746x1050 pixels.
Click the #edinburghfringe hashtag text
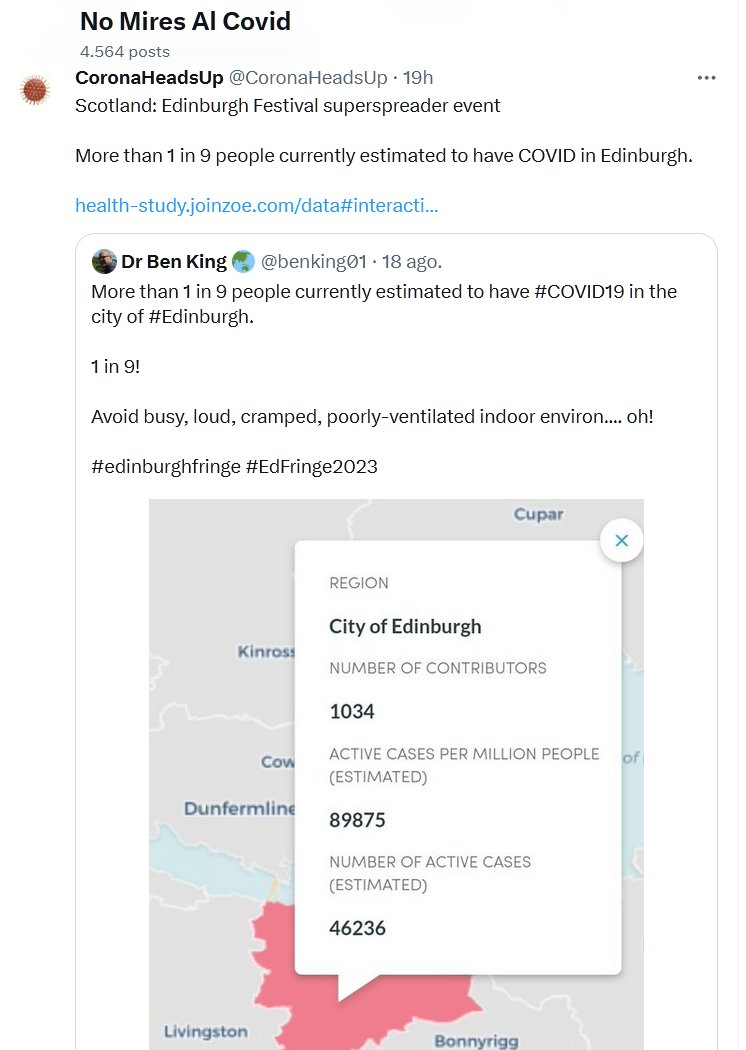point(165,466)
